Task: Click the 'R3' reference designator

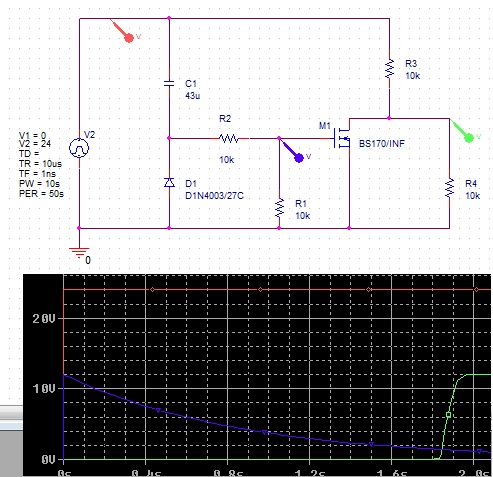Action: pos(411,64)
